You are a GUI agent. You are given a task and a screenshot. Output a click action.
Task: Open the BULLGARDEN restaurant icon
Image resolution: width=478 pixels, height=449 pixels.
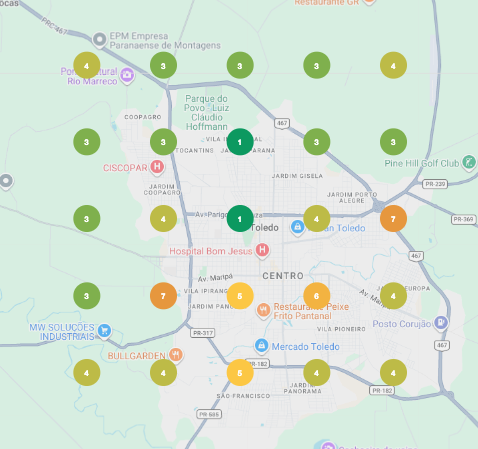(176, 355)
